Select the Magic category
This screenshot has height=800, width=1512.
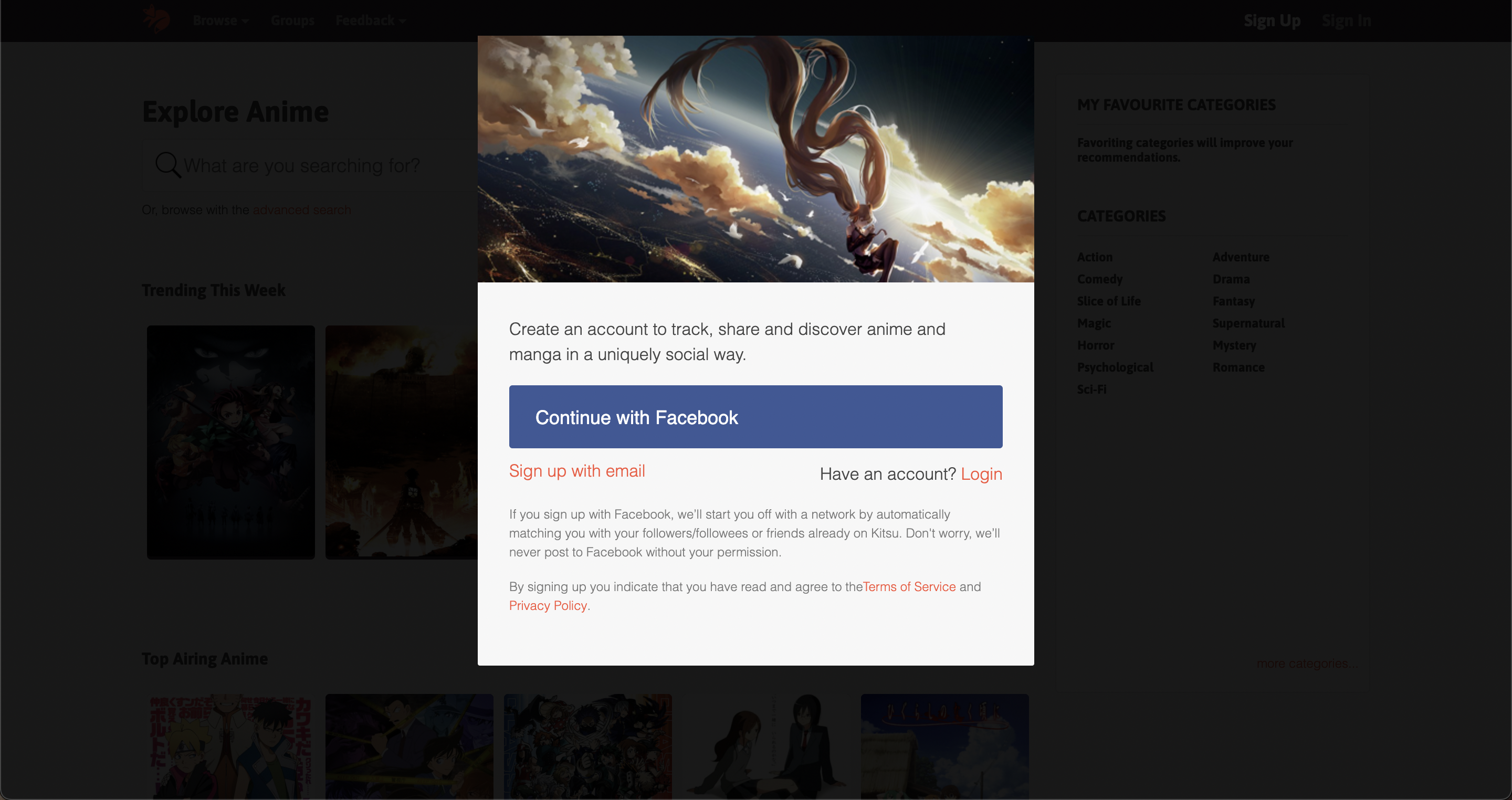click(1094, 323)
